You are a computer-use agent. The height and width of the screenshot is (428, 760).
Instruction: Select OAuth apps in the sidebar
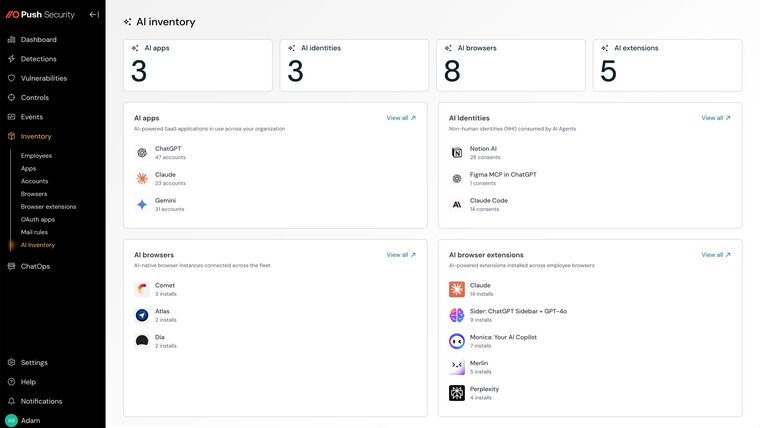click(x=38, y=219)
